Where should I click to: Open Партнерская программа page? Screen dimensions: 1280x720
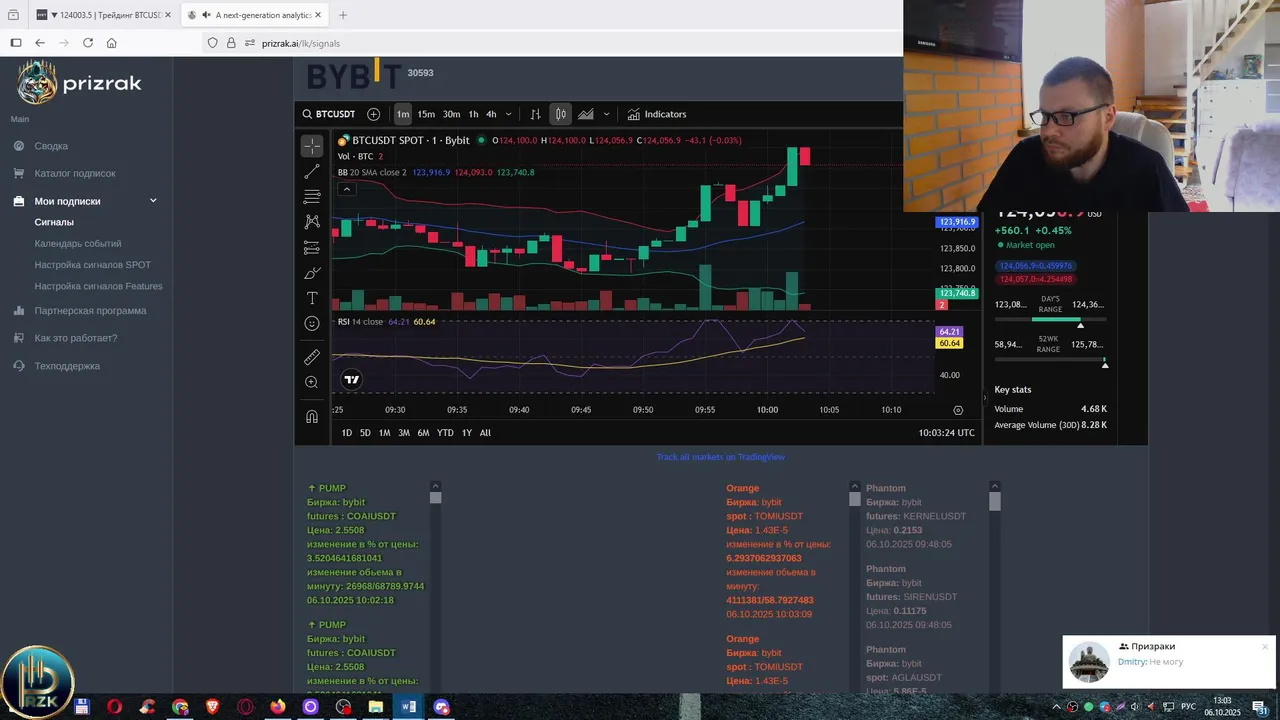click(90, 310)
